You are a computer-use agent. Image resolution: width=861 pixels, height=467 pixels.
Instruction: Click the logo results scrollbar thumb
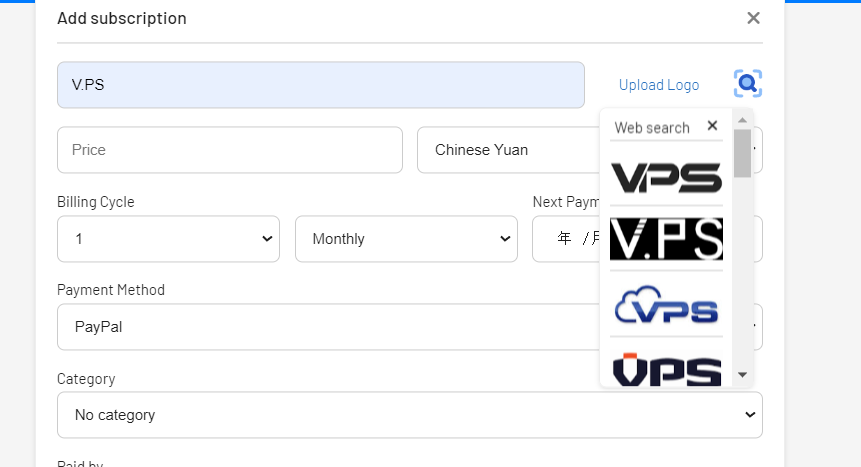point(742,153)
